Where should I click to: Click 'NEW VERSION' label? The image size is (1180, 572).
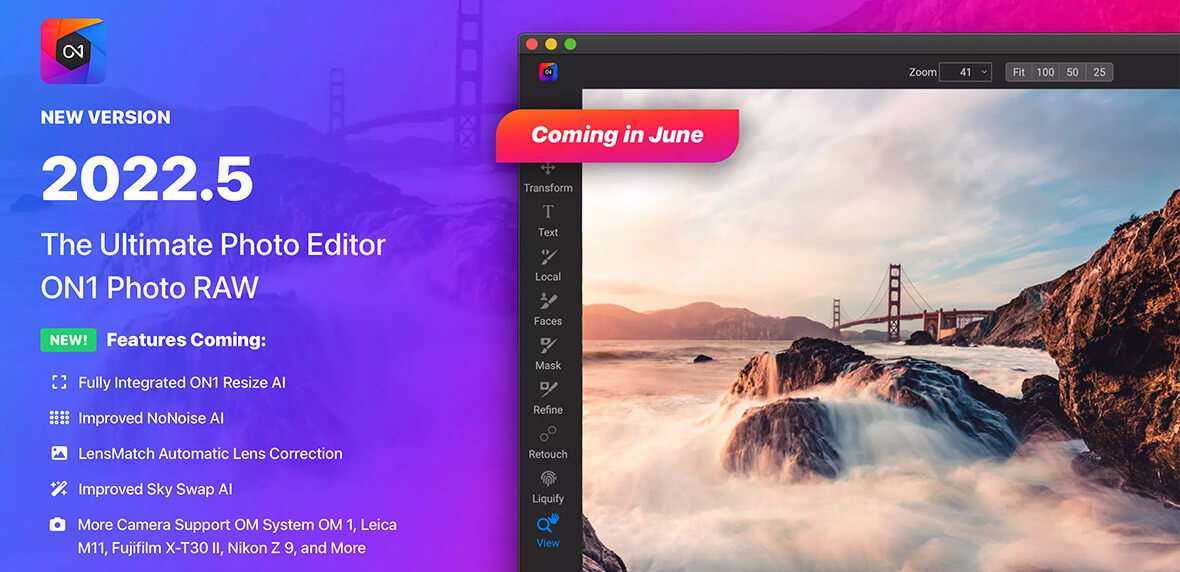pos(105,117)
